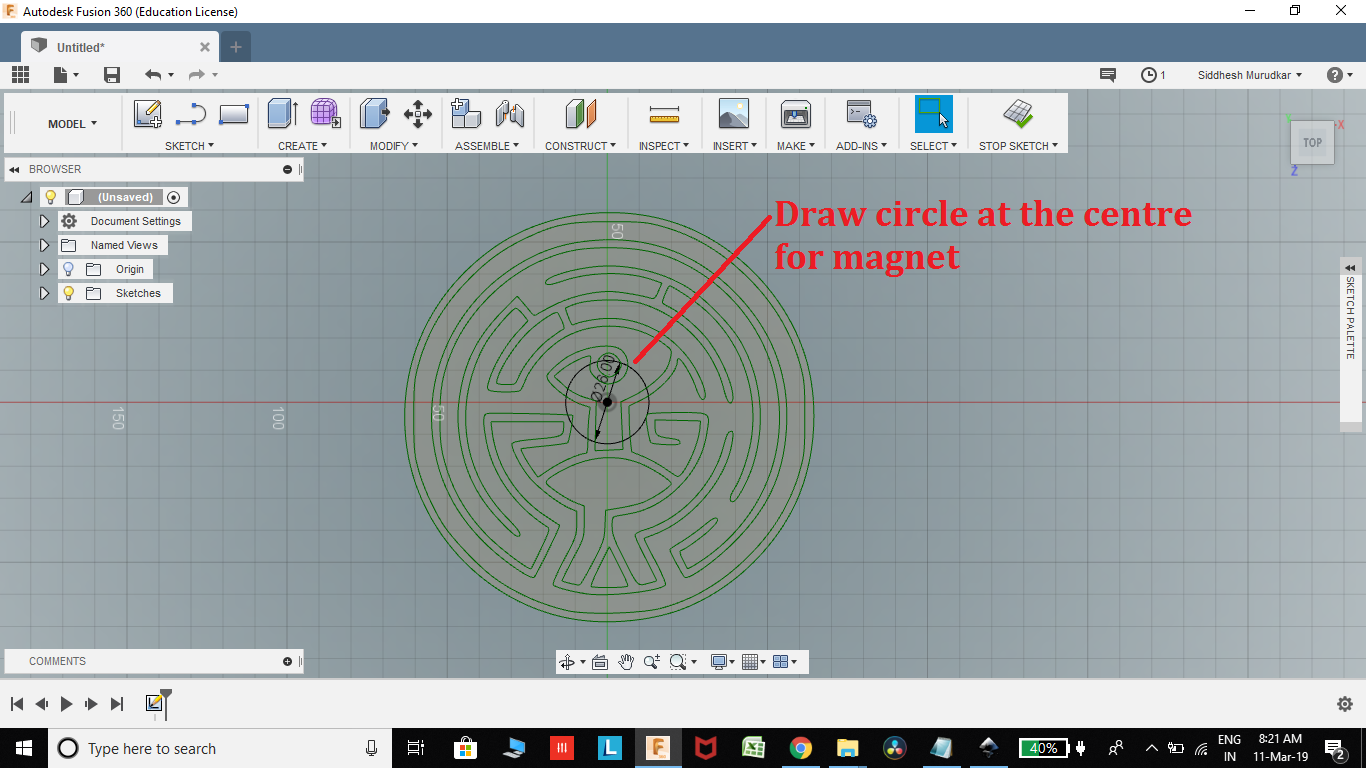Activate the Move/Copy tool

(x=418, y=113)
